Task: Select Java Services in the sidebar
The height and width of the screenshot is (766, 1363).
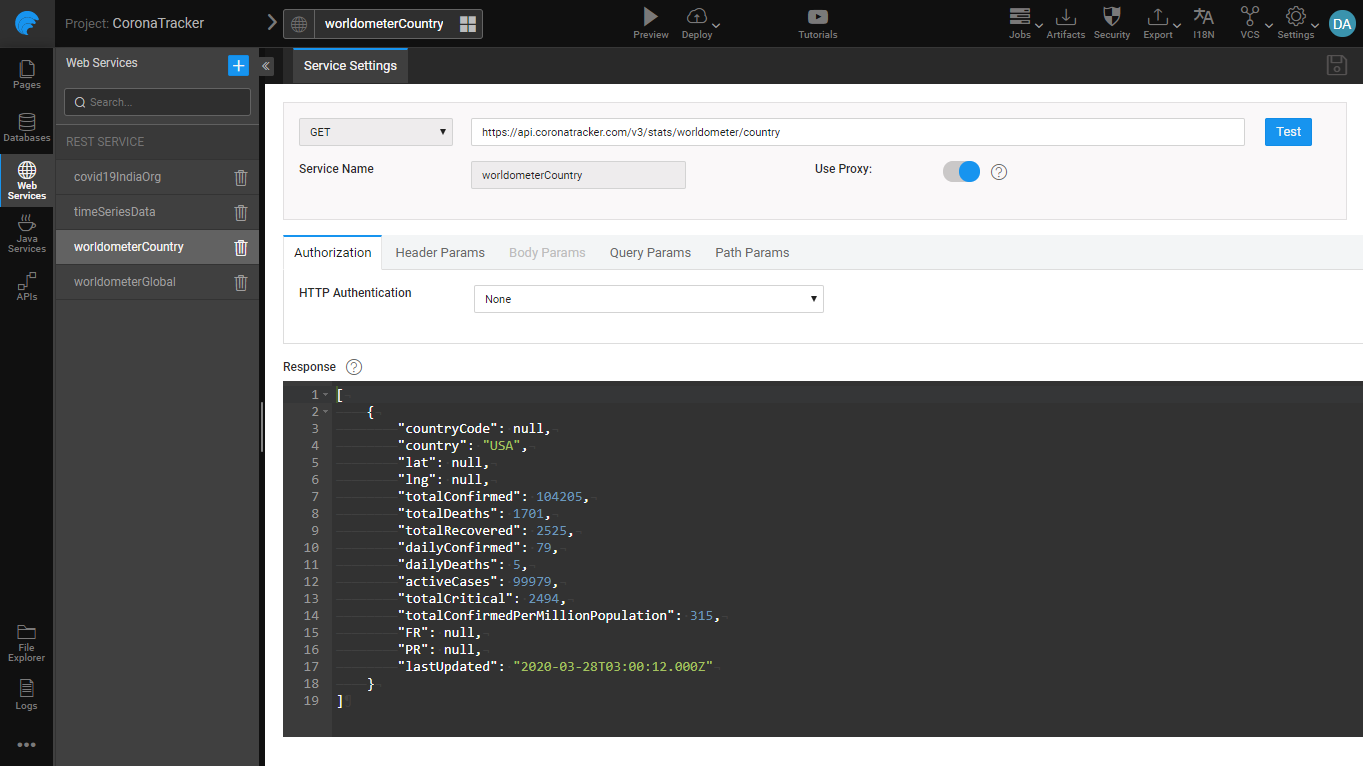Action: 26,232
